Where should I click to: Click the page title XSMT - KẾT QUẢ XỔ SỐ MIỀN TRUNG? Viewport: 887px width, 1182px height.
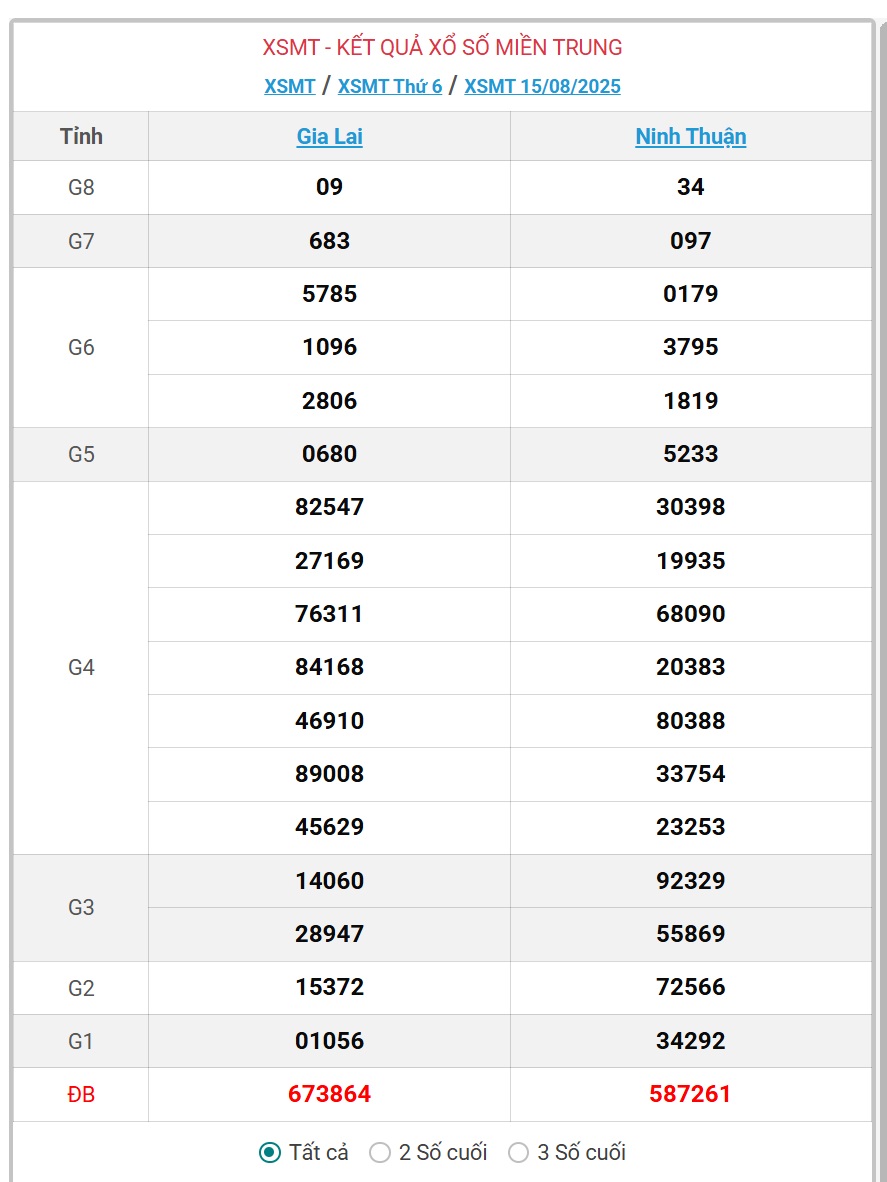point(442,47)
